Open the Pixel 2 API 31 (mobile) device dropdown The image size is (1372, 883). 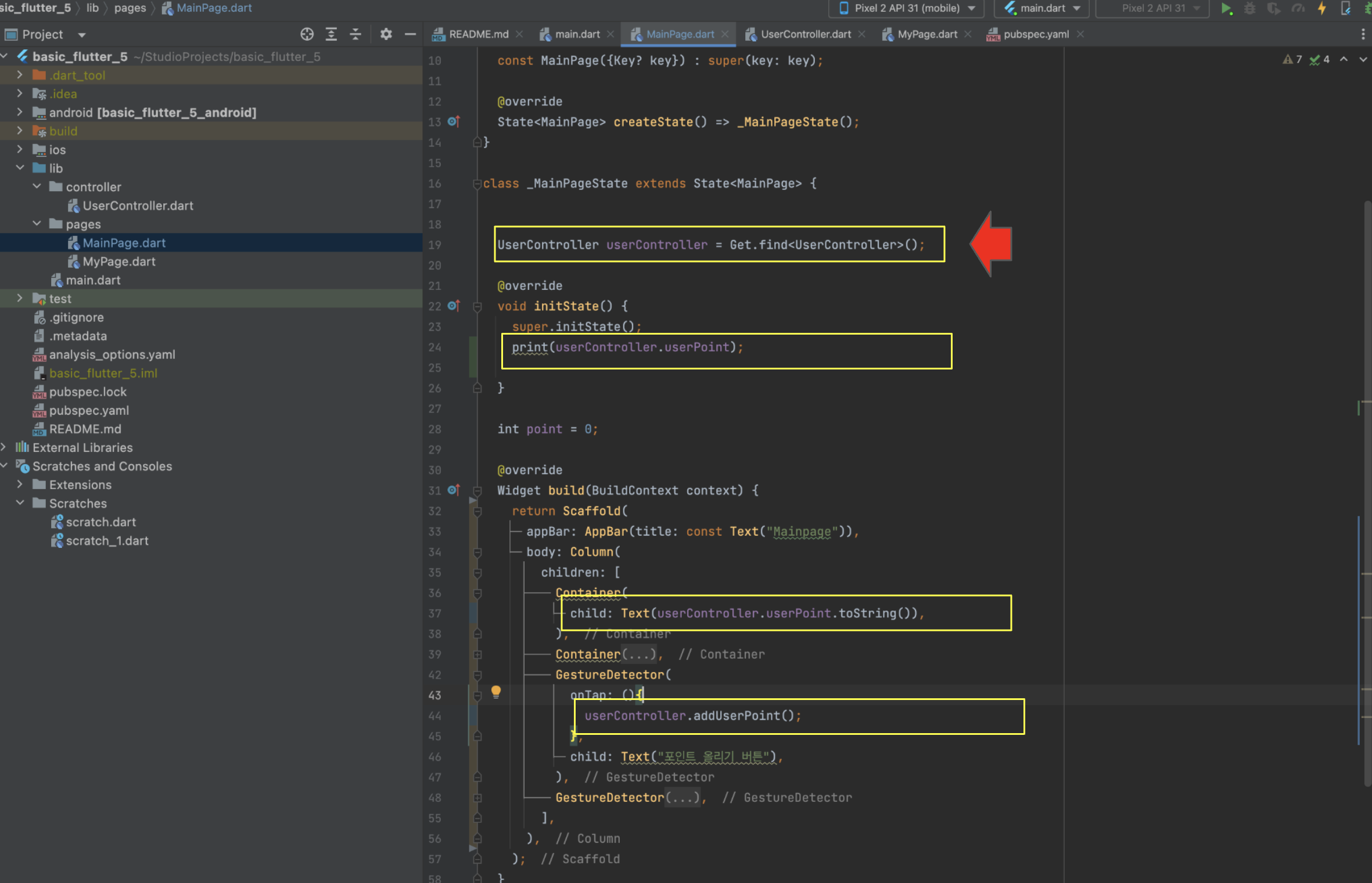[x=907, y=8]
